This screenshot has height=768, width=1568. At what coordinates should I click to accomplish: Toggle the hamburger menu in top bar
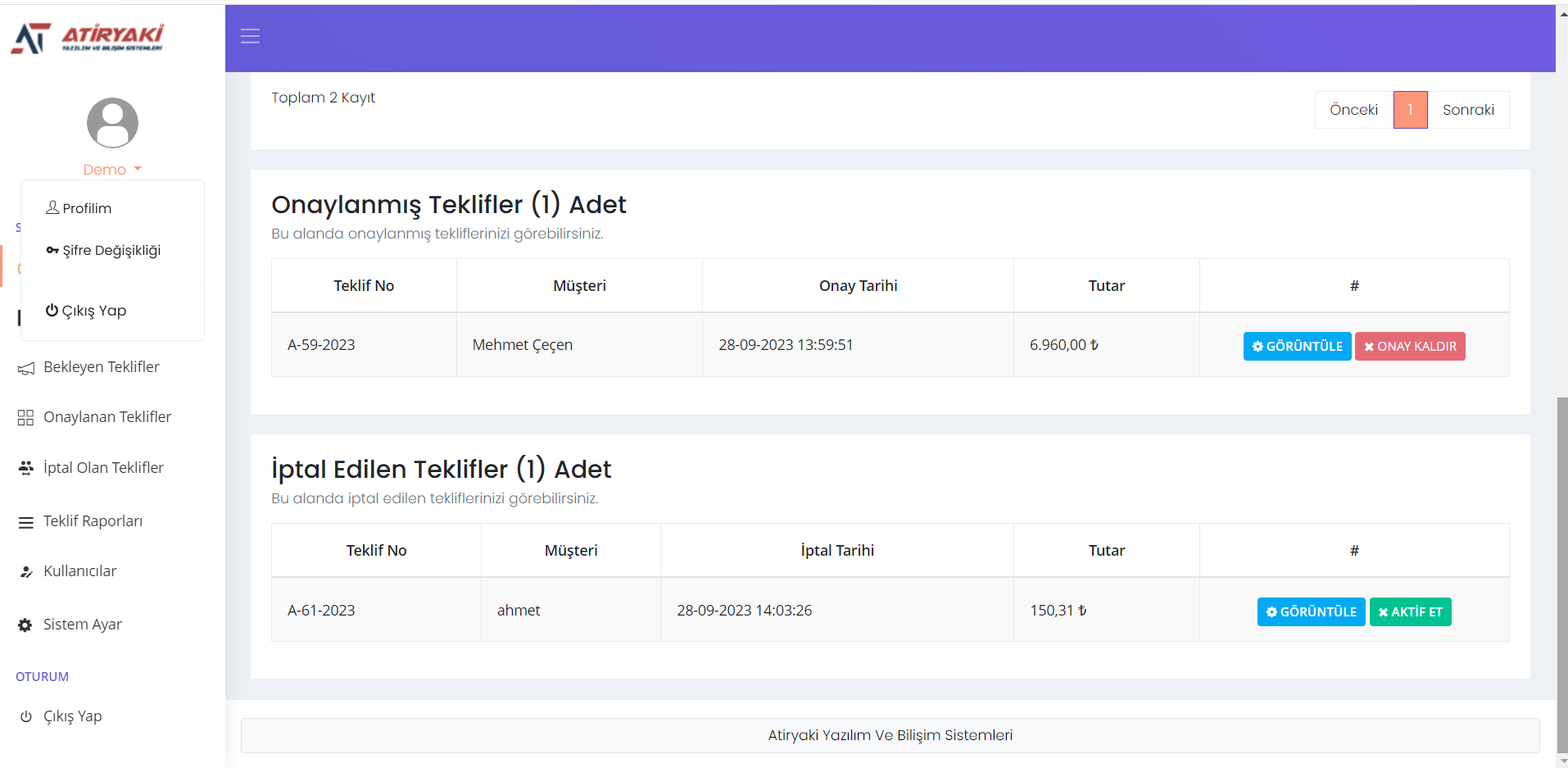(250, 36)
